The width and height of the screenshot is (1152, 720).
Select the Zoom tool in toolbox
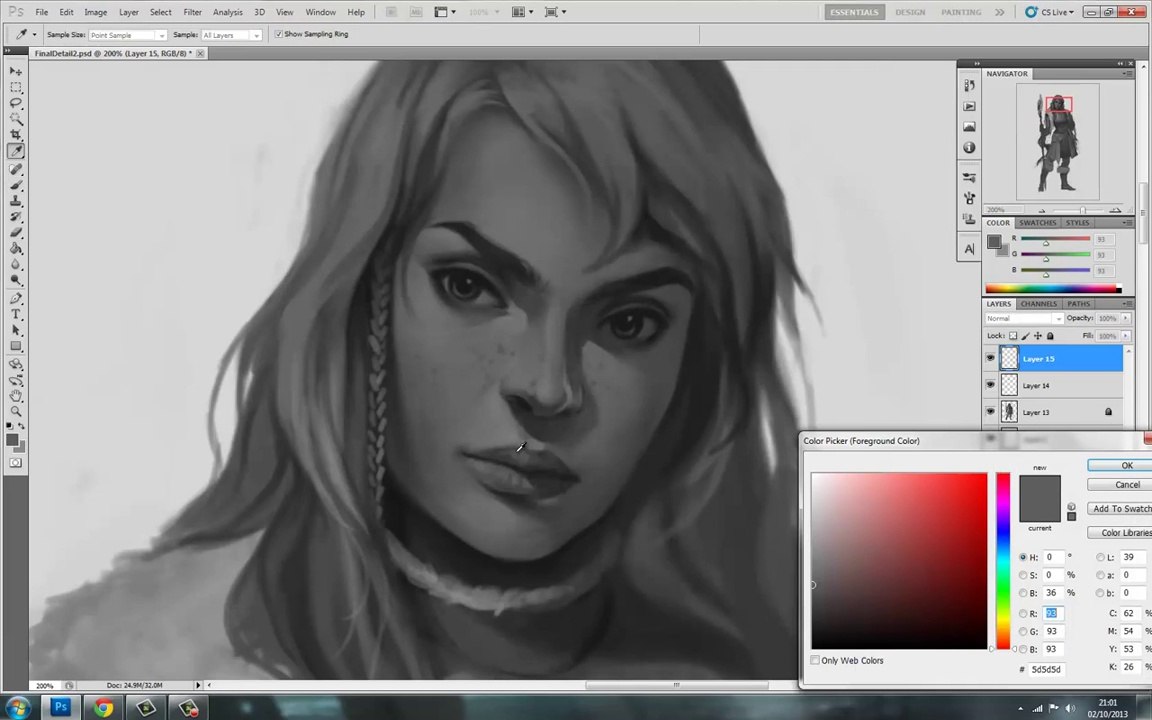click(x=15, y=411)
